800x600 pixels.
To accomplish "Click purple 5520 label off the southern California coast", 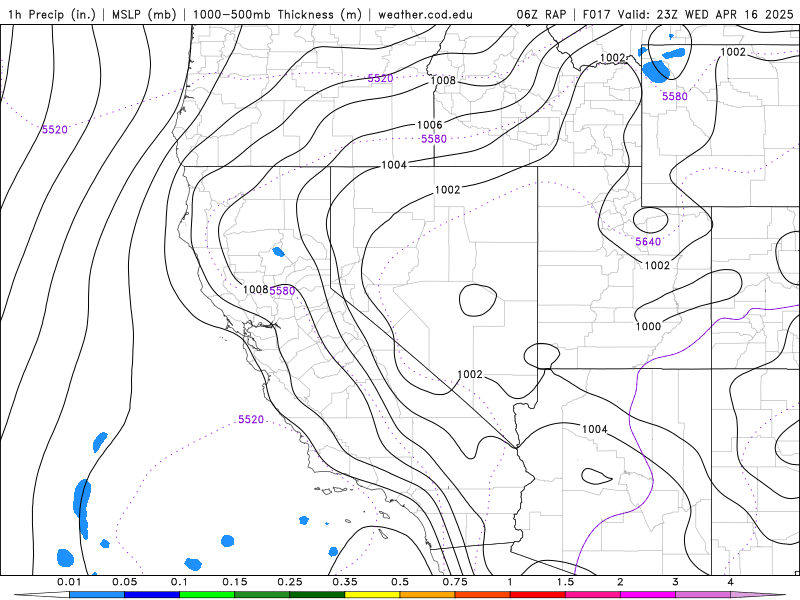I will pyautogui.click(x=251, y=419).
